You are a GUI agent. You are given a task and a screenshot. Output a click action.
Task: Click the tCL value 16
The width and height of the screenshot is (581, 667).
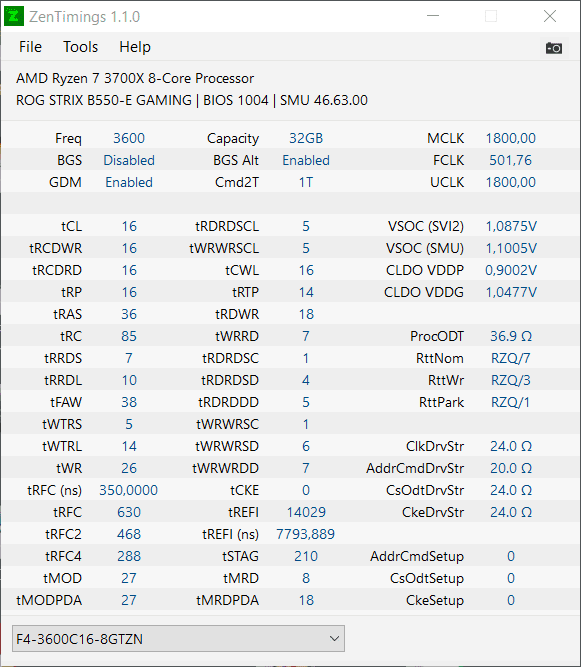coord(129,226)
